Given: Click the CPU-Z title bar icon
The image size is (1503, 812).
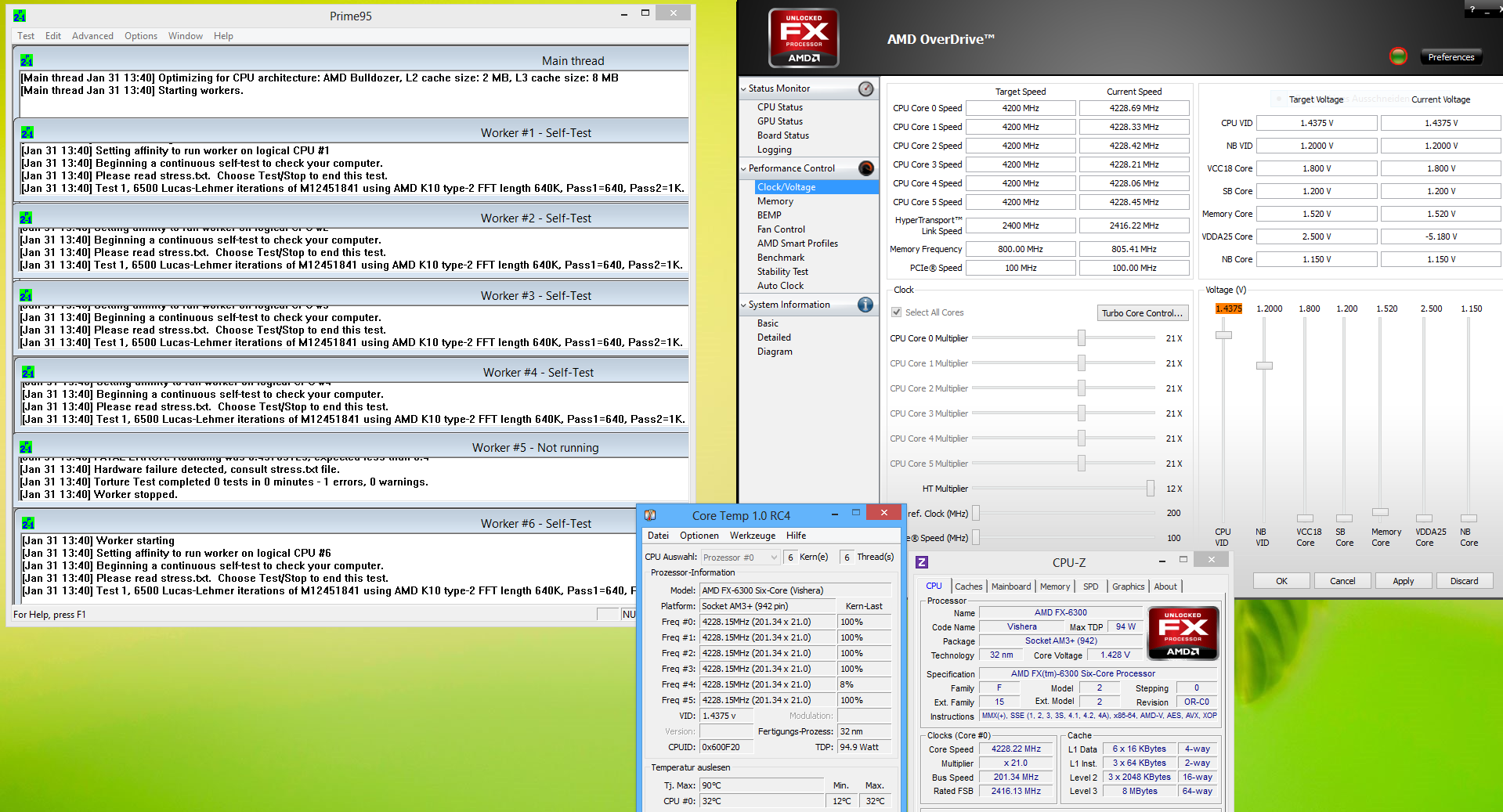Looking at the screenshot, I should coord(922,562).
